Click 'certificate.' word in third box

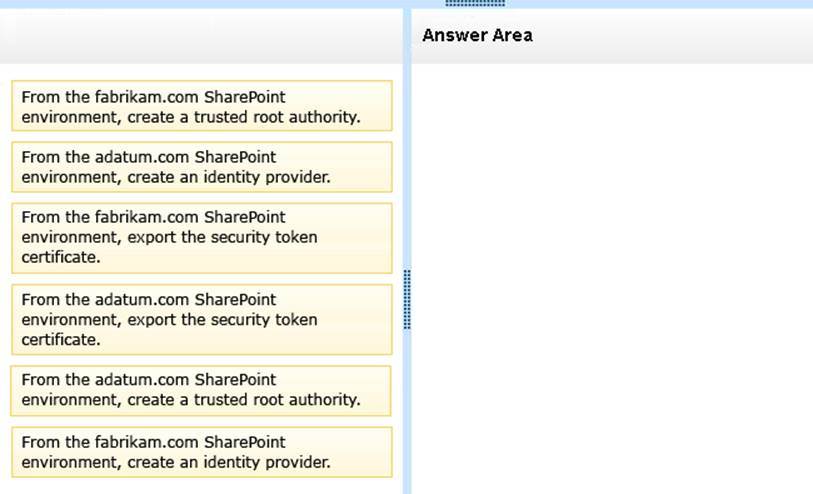[61, 257]
